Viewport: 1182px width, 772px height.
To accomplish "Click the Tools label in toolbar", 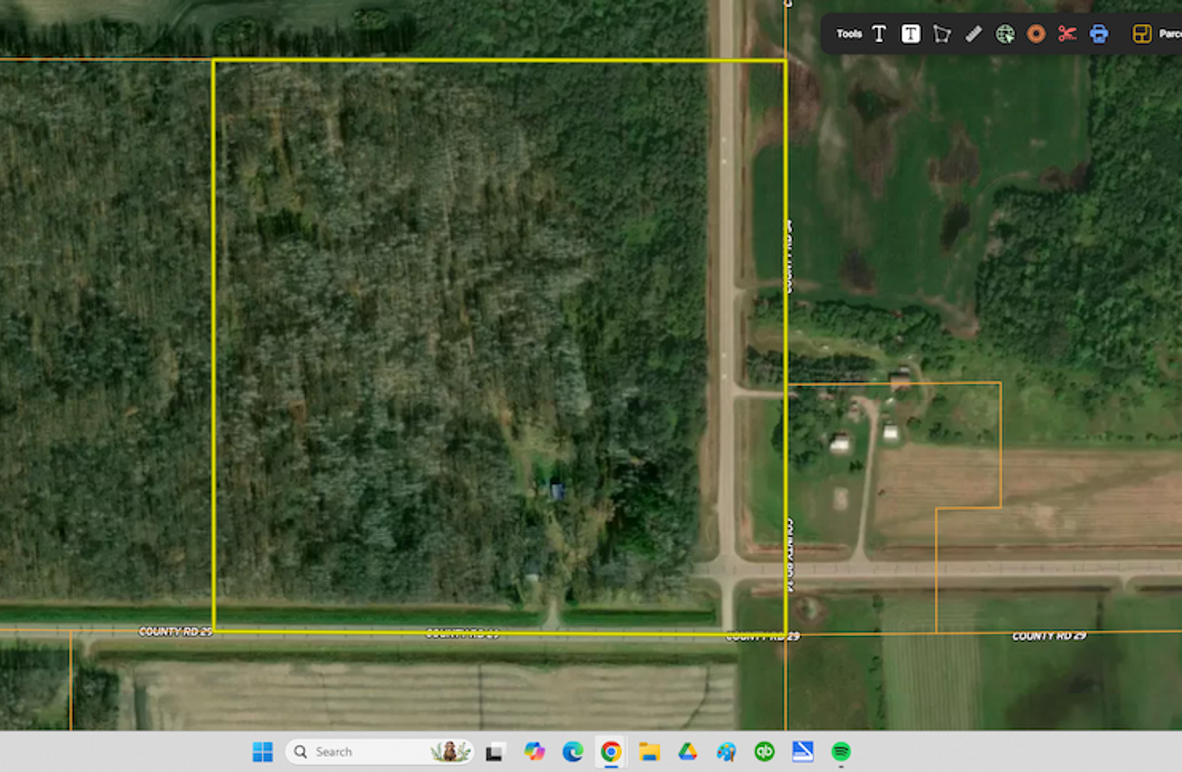I will pyautogui.click(x=849, y=34).
